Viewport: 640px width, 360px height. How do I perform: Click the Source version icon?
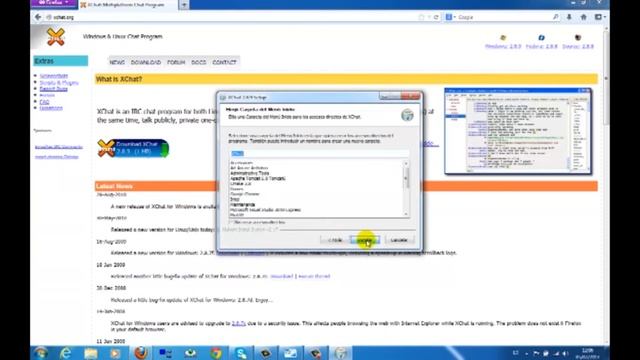[578, 38]
